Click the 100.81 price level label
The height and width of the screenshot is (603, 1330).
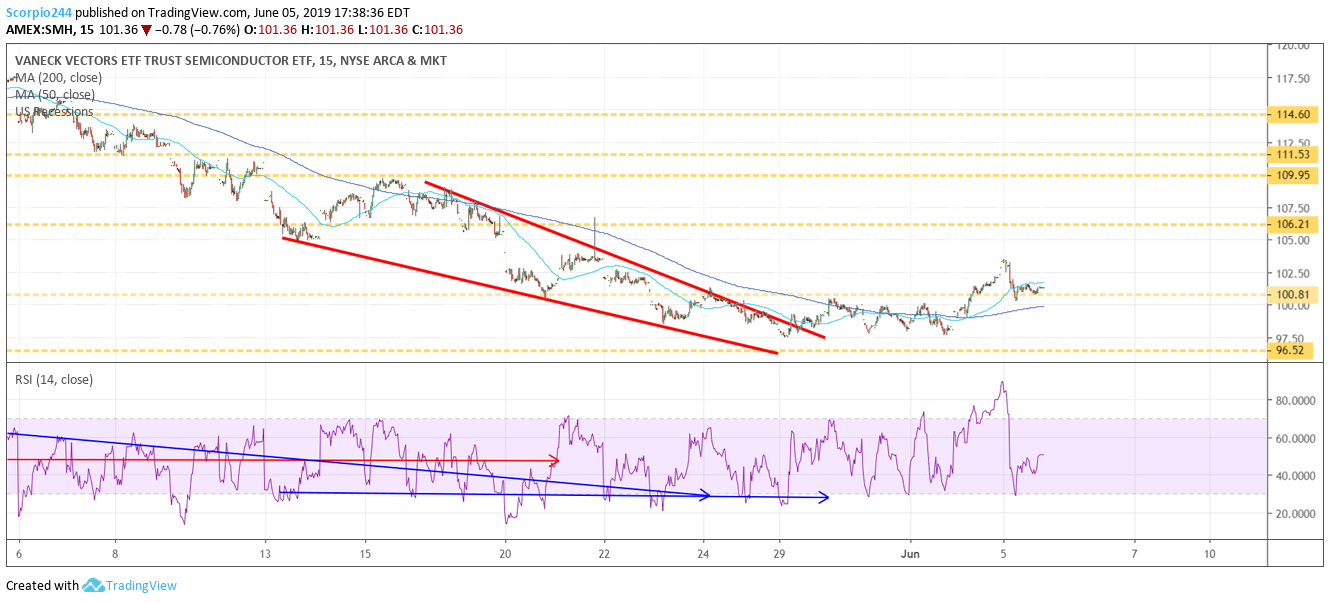click(1295, 295)
